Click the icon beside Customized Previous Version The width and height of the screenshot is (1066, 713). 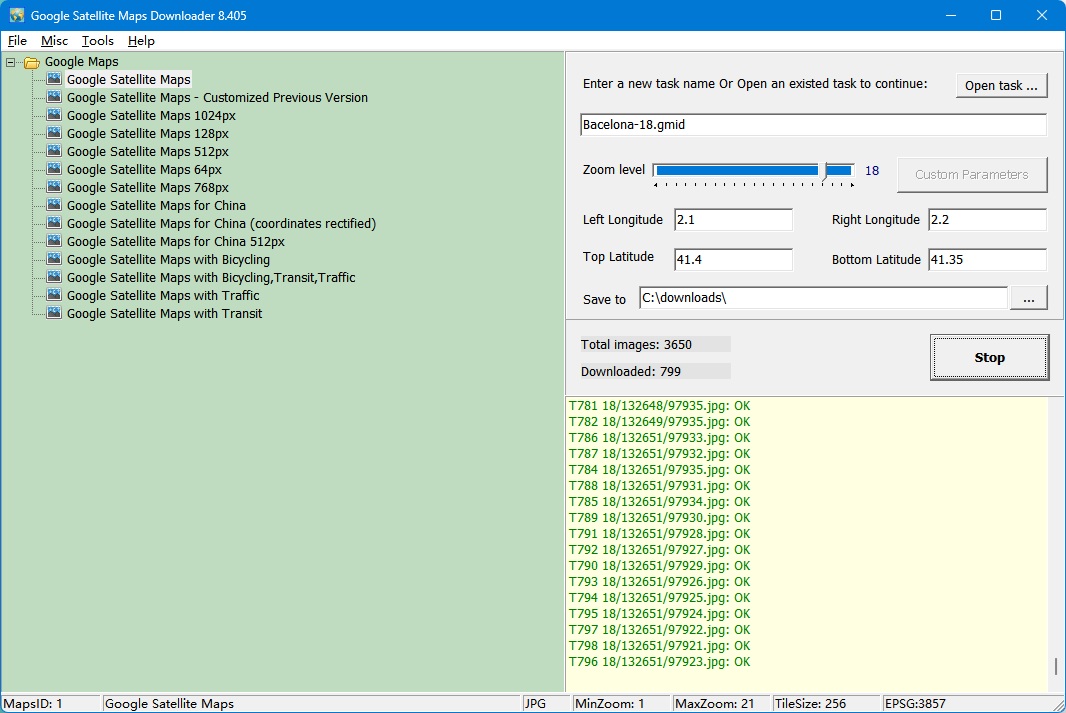tap(54, 97)
